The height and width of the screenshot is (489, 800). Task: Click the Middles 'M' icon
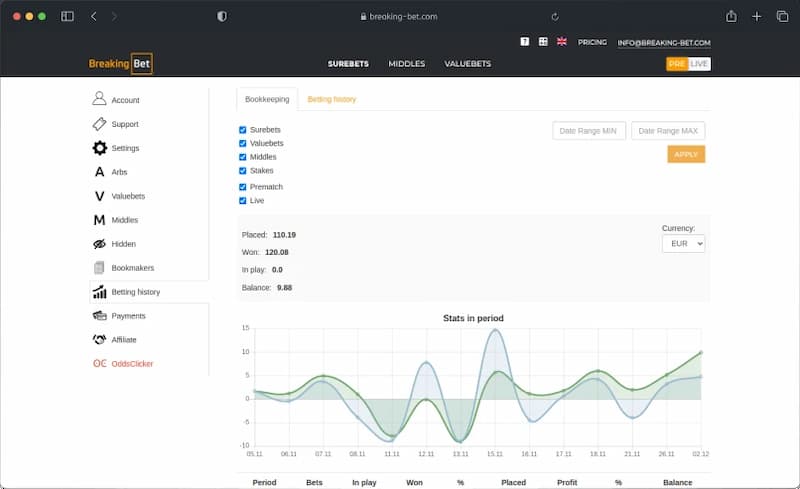point(99,220)
